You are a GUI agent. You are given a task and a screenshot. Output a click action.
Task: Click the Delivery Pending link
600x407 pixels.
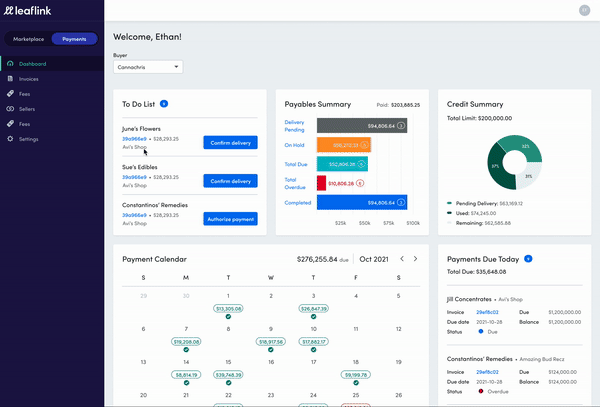pyautogui.click(x=294, y=126)
